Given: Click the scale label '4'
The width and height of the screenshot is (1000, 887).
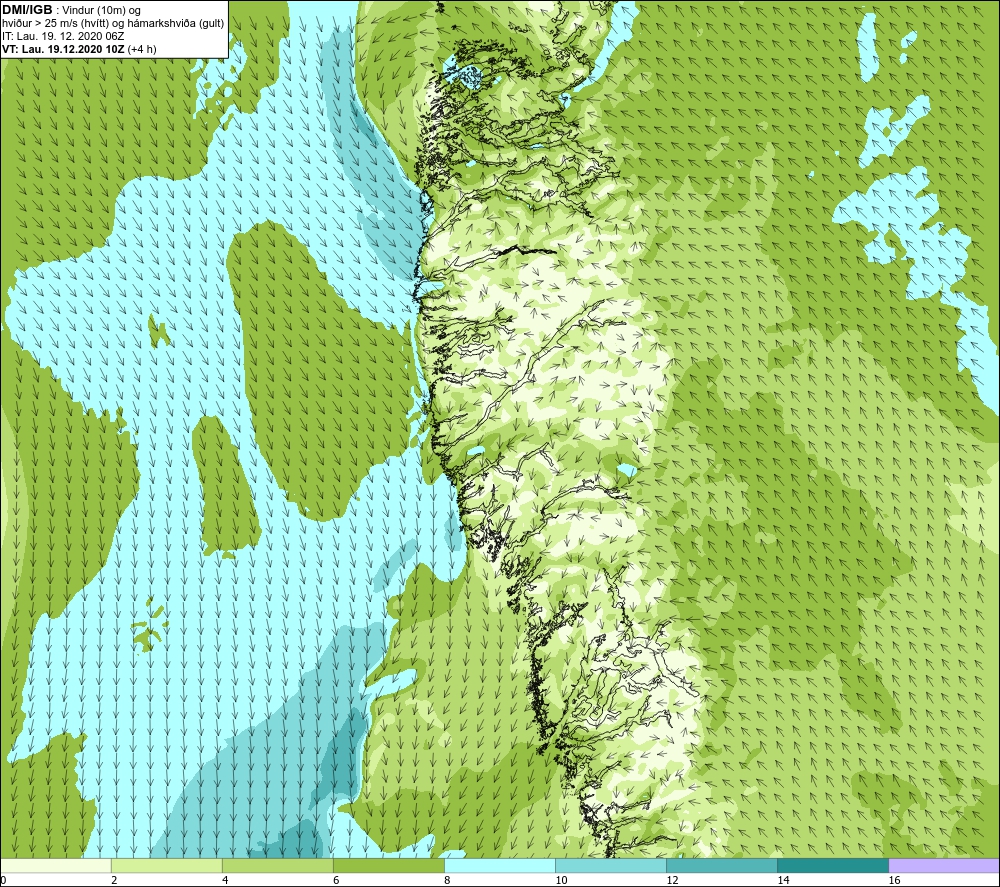Looking at the screenshot, I should tap(225, 881).
